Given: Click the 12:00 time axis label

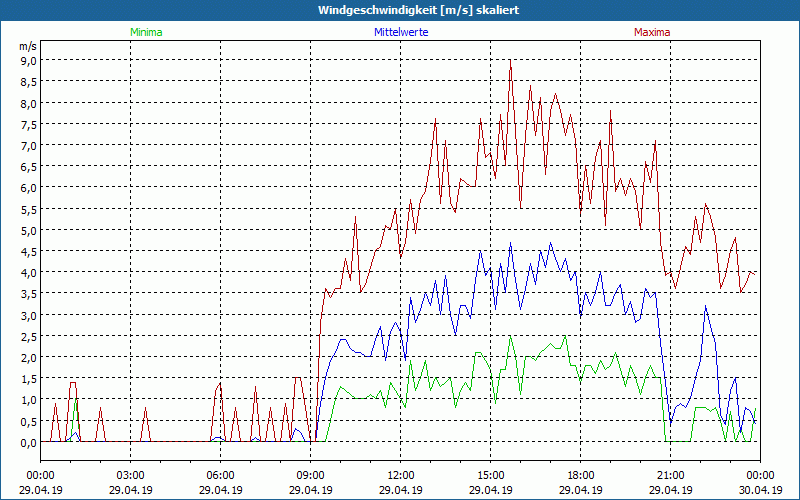Looking at the screenshot, I should click(x=401, y=476).
